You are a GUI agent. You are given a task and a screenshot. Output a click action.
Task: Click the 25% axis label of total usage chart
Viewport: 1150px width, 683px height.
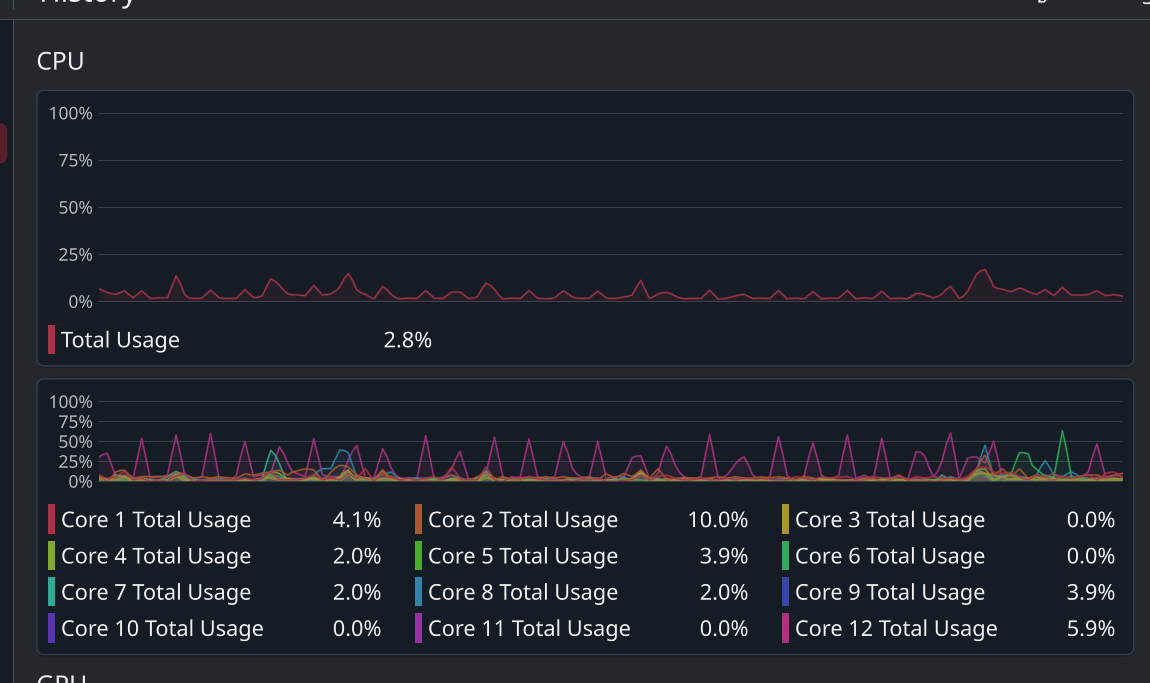tap(76, 255)
